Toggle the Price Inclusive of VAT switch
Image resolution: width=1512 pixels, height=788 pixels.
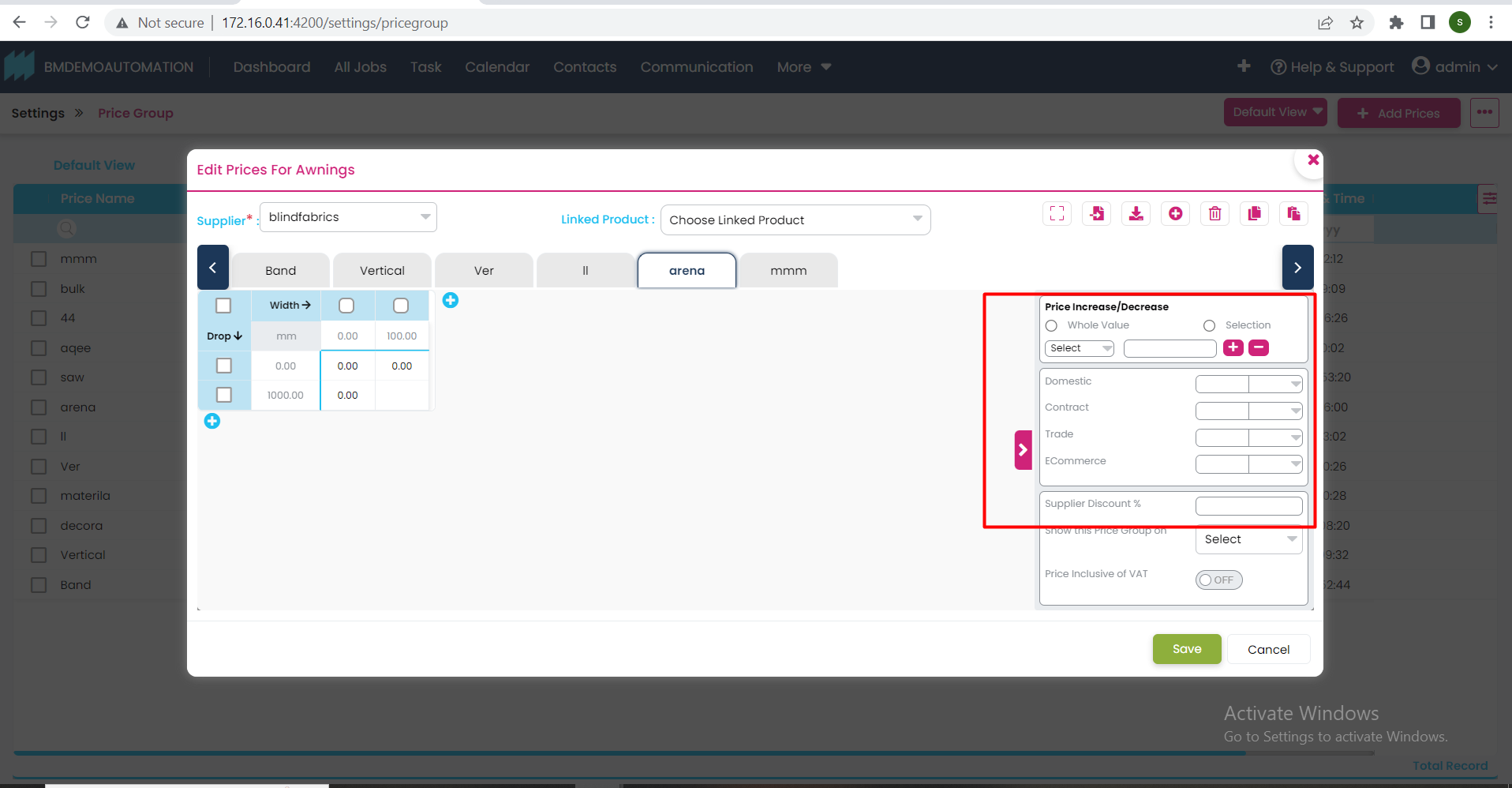(x=1218, y=580)
